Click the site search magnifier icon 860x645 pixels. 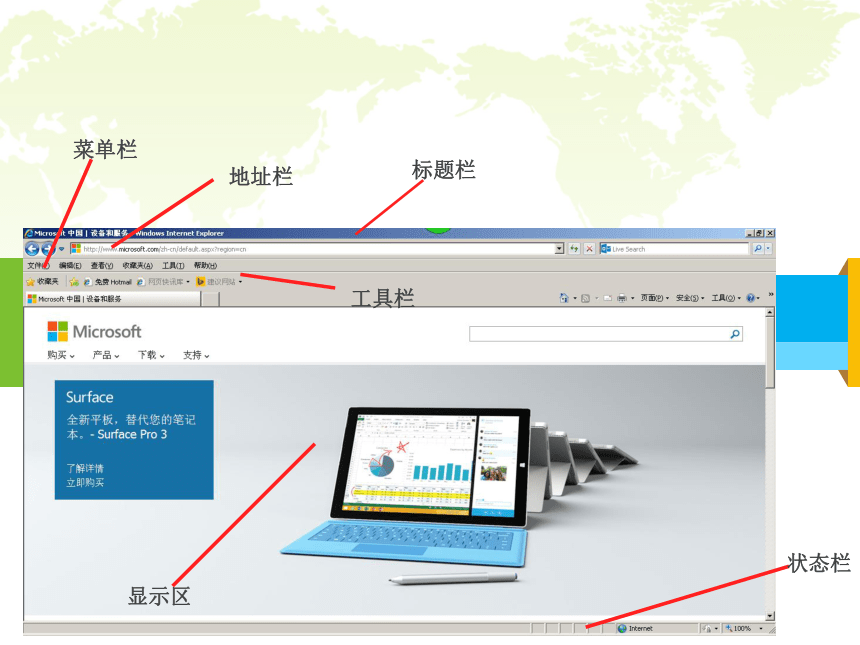pos(735,334)
